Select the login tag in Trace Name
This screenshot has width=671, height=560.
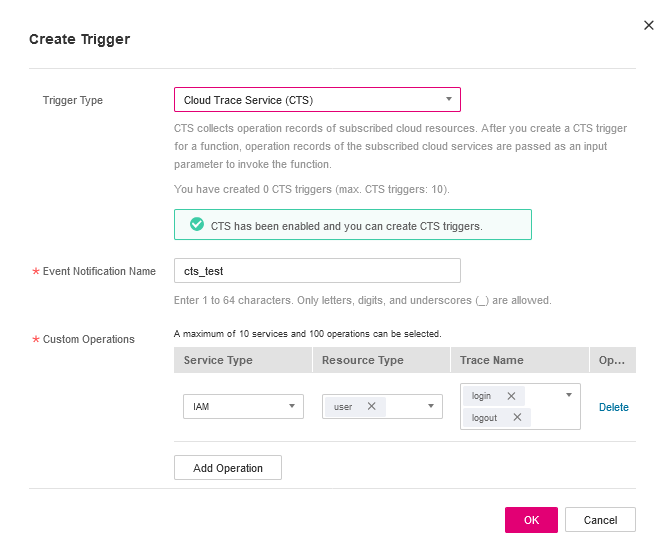tap(482, 396)
